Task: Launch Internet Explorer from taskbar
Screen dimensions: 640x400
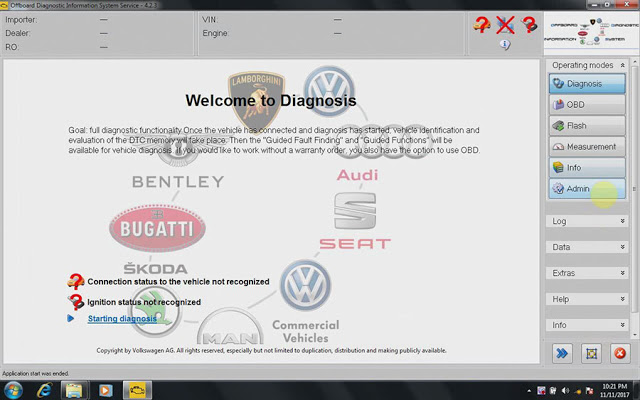Action: click(x=44, y=391)
